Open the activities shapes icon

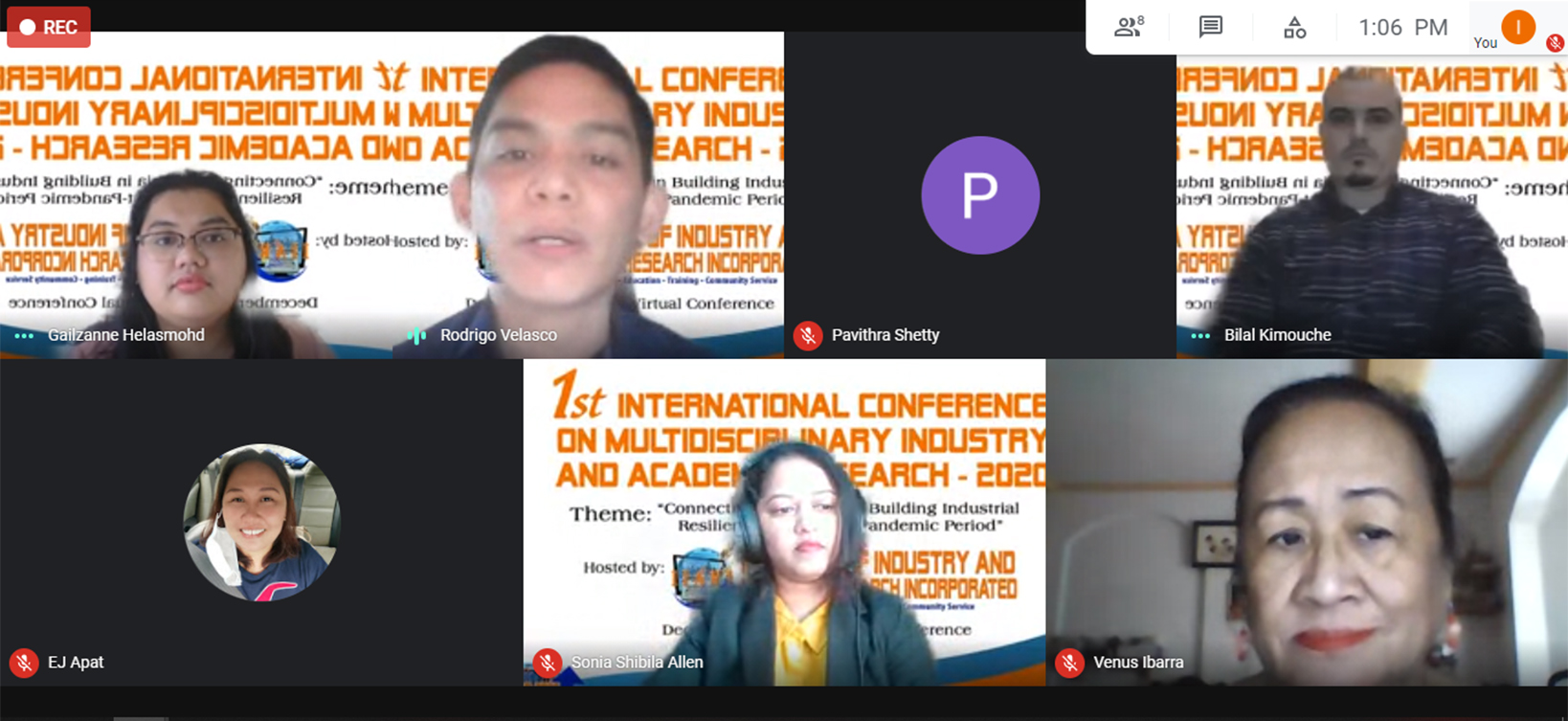pyautogui.click(x=1294, y=28)
